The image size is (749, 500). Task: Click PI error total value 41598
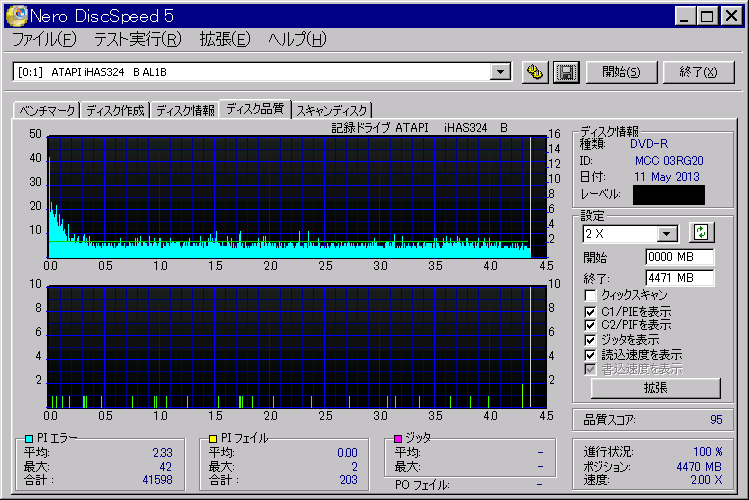tap(158, 480)
